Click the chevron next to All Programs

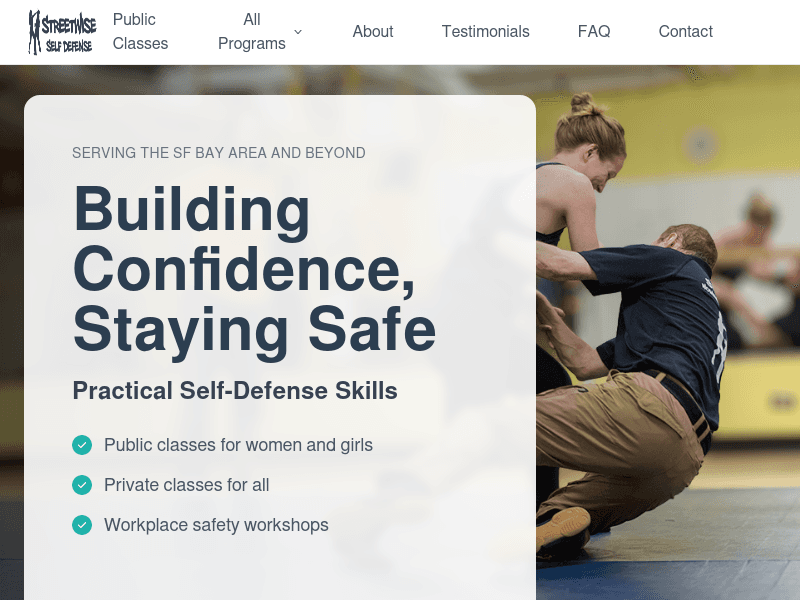point(297,32)
